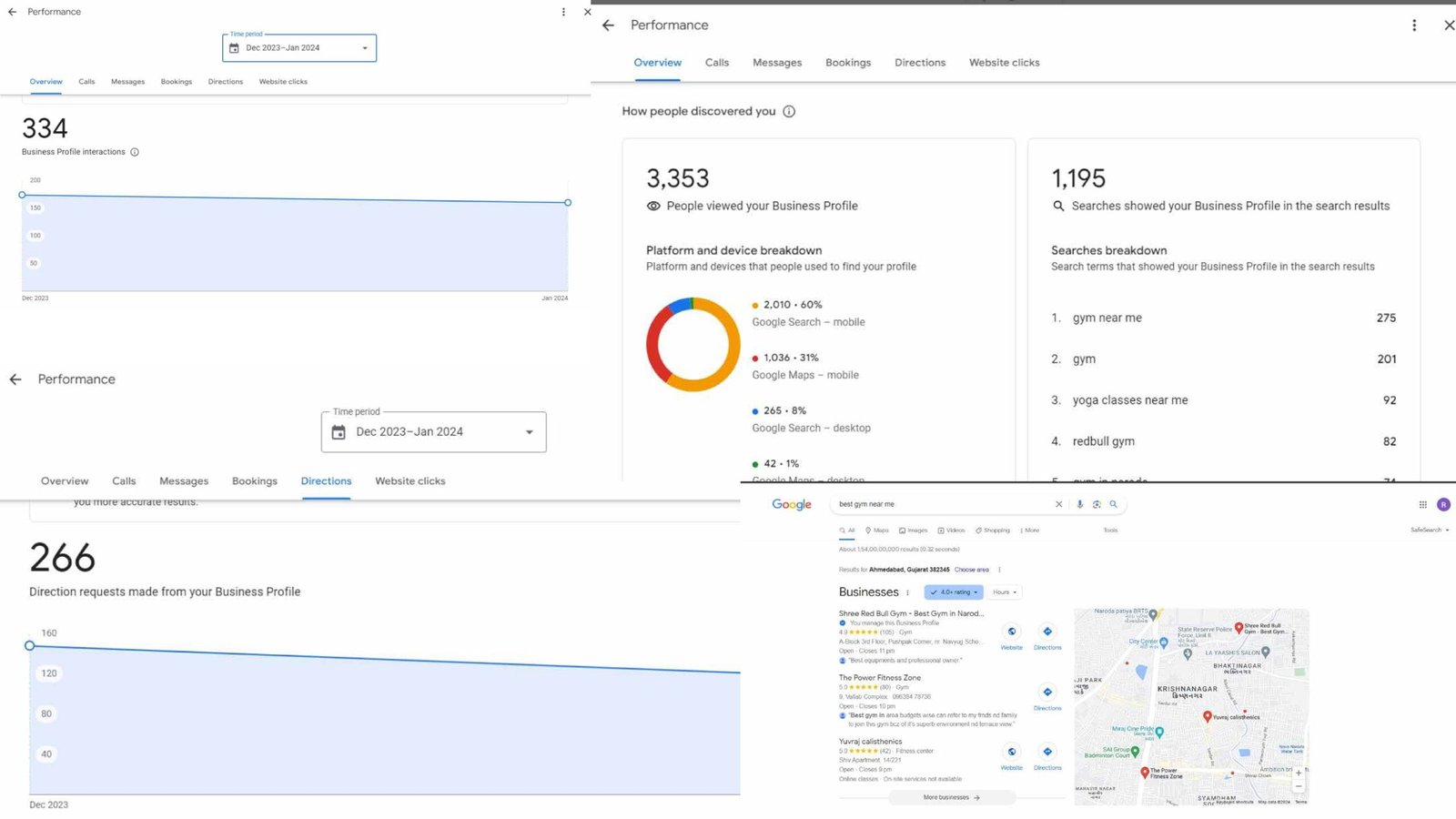
Task: Click info icon beside Business Profile interactions
Action: pos(135,152)
